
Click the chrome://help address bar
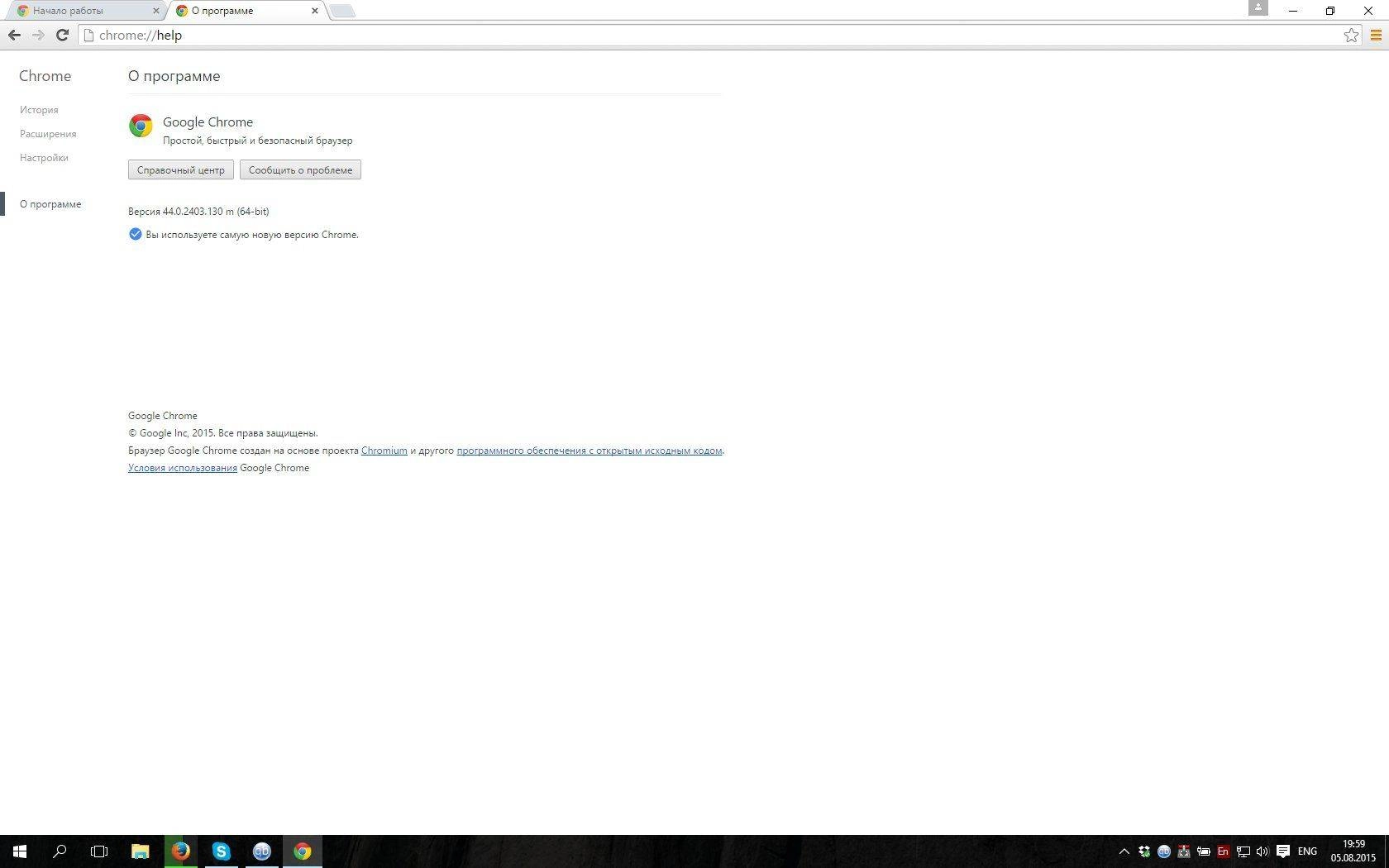coord(719,35)
